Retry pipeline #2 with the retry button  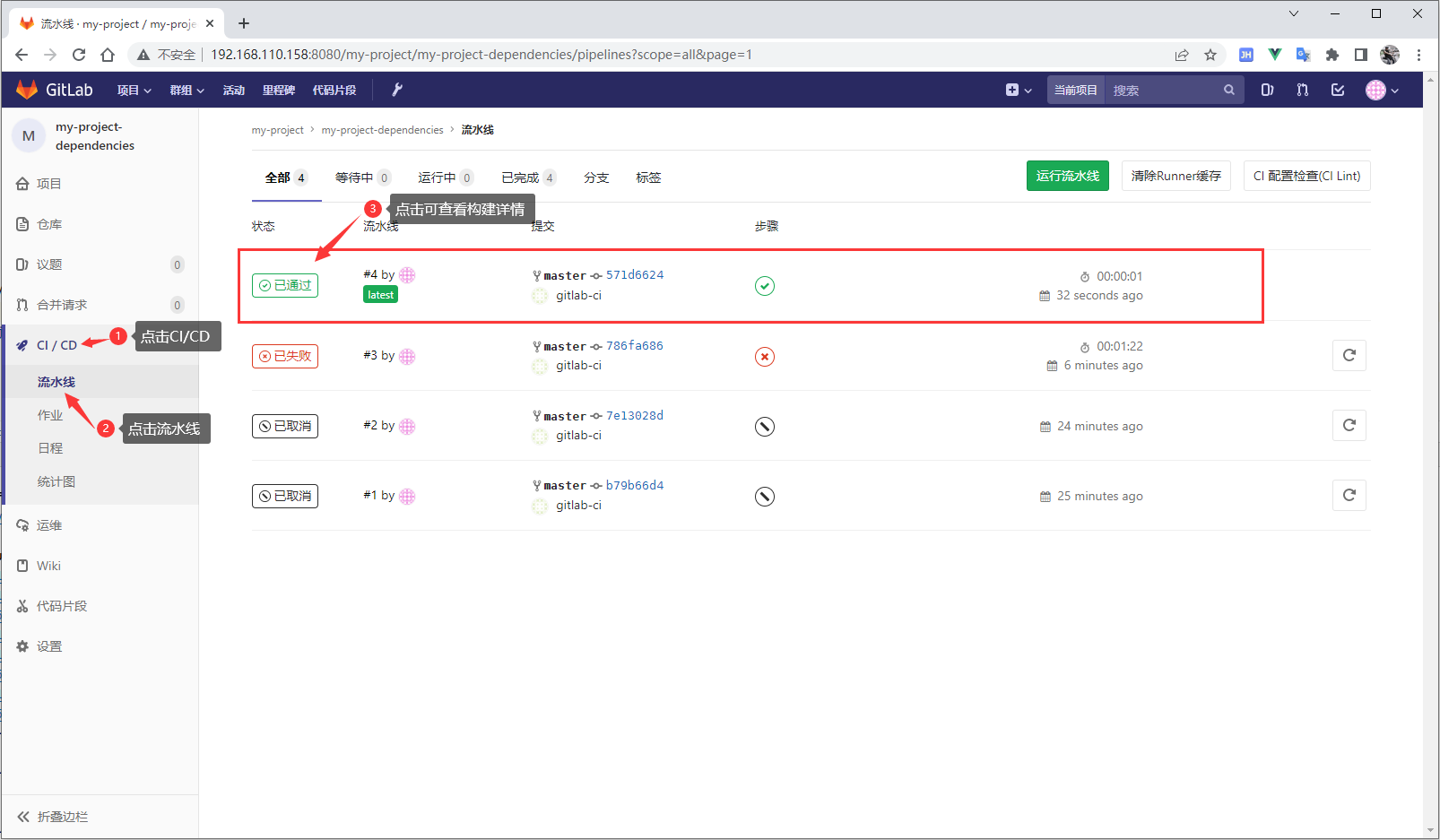click(1349, 426)
